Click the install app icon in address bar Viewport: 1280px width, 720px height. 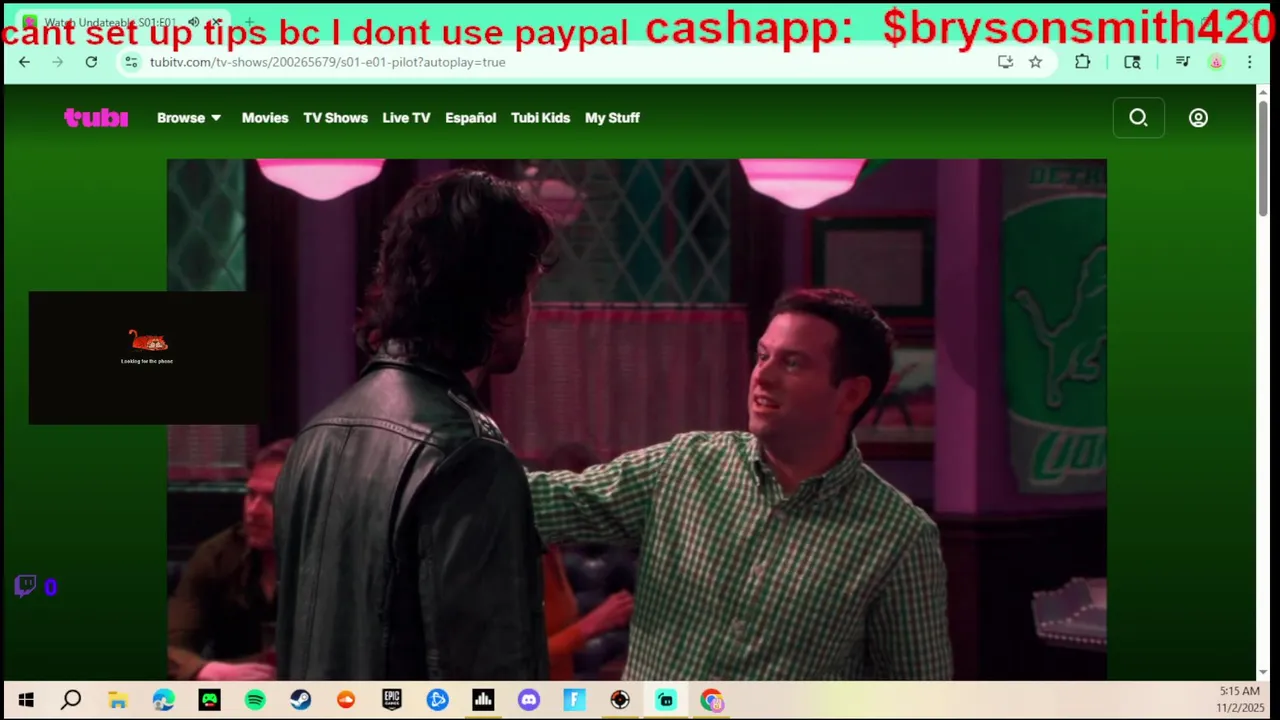[x=1005, y=62]
